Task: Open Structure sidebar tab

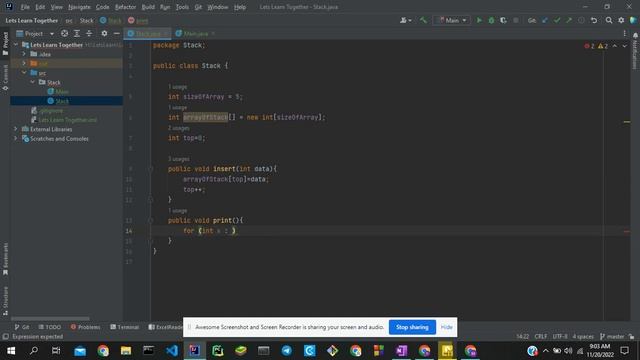Action: (x=5, y=301)
